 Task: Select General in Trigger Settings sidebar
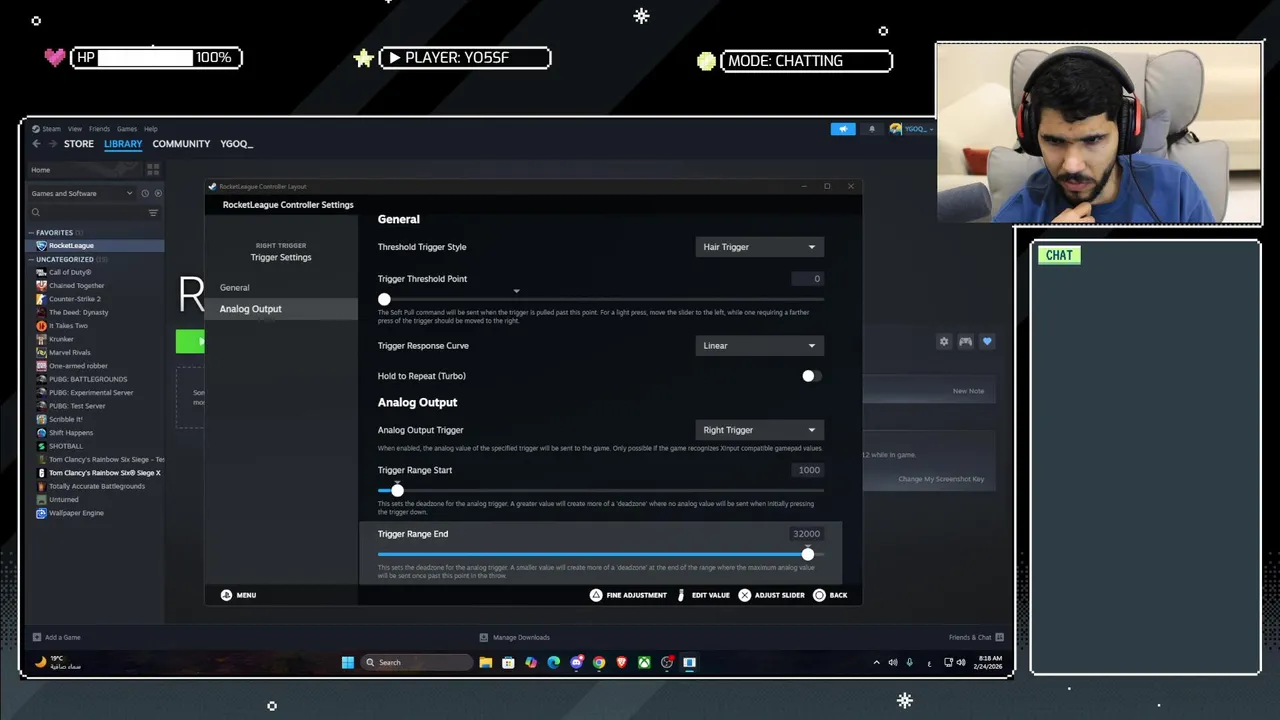click(281, 288)
